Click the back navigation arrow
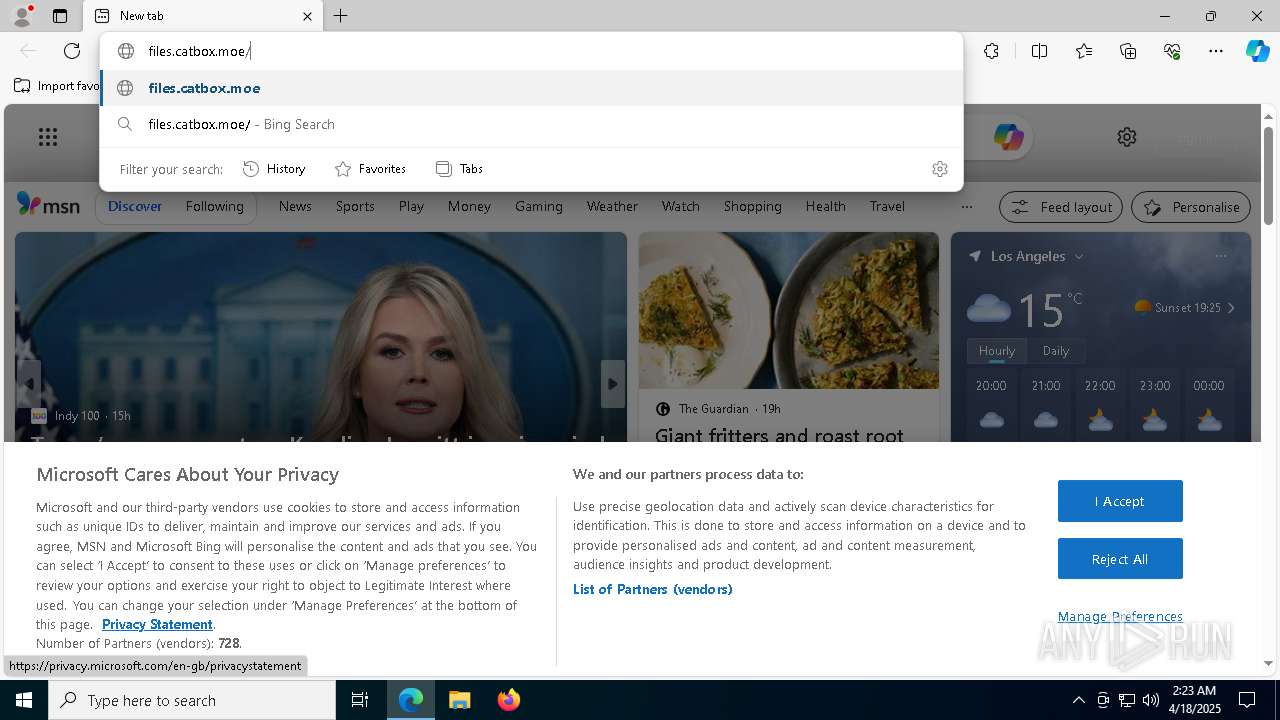 tap(28, 51)
